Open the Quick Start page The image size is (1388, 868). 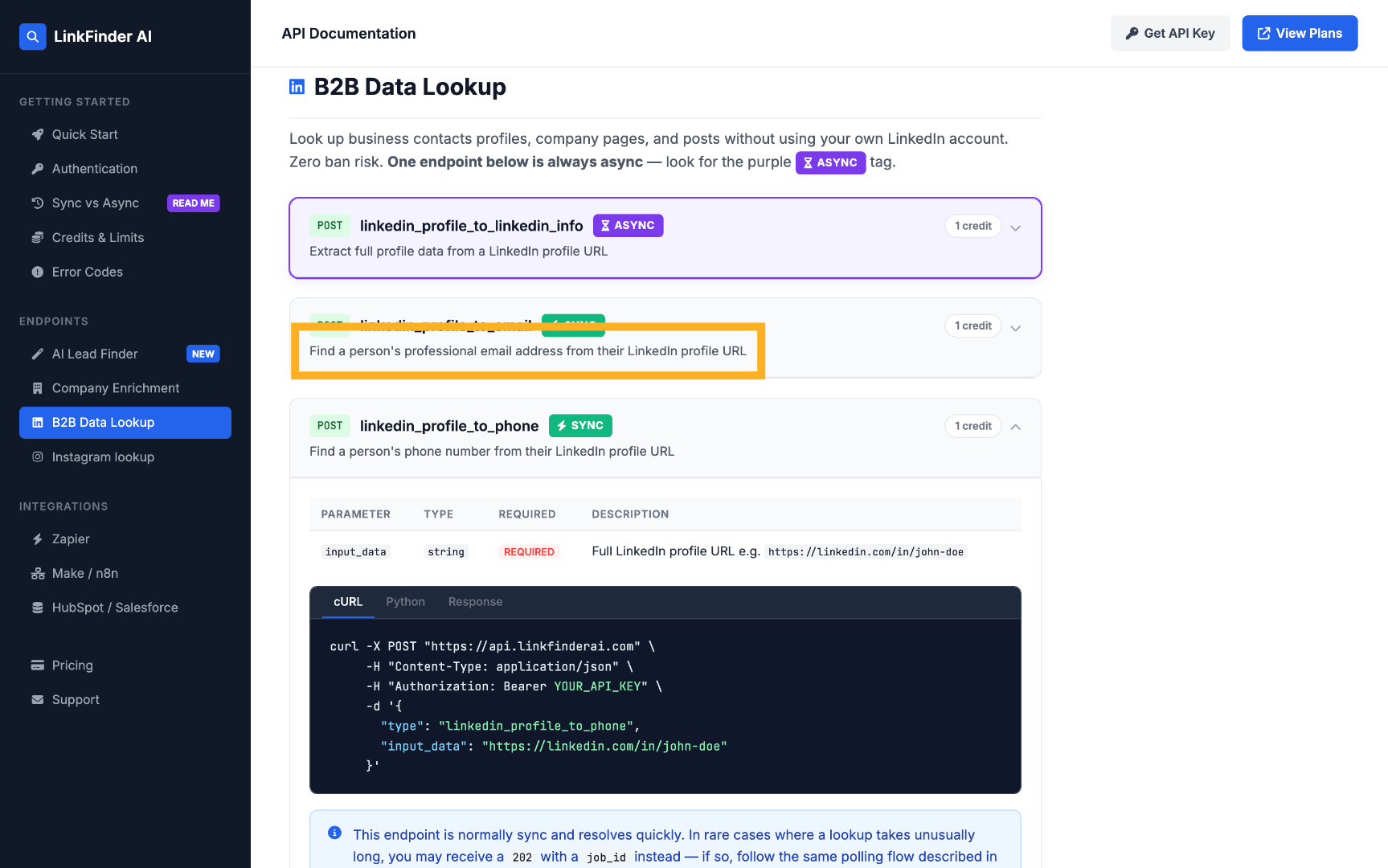125,134
